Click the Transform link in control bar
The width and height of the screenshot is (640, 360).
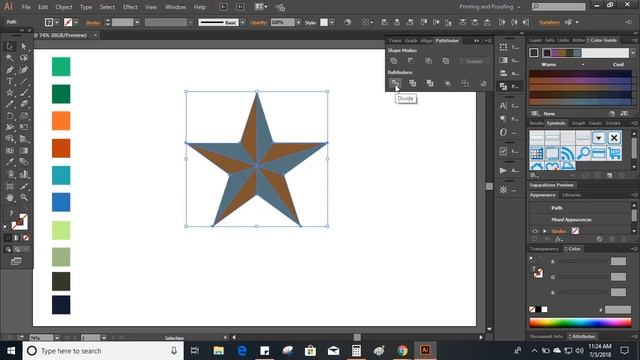(549, 22)
